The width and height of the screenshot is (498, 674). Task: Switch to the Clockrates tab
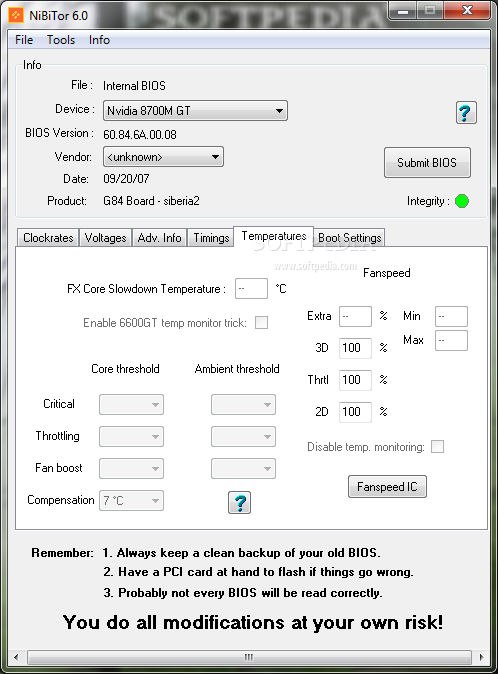pyautogui.click(x=48, y=238)
